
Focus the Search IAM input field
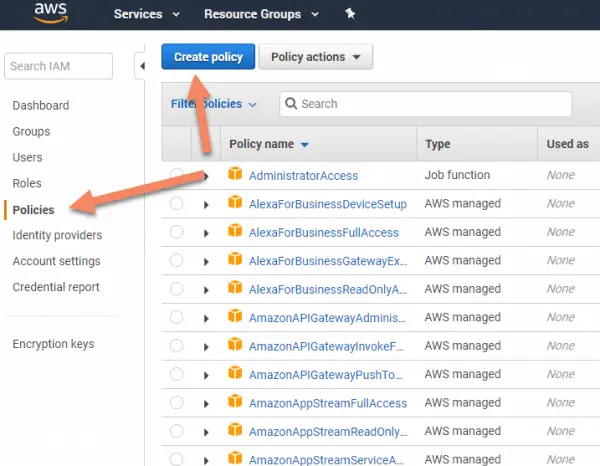coord(59,66)
